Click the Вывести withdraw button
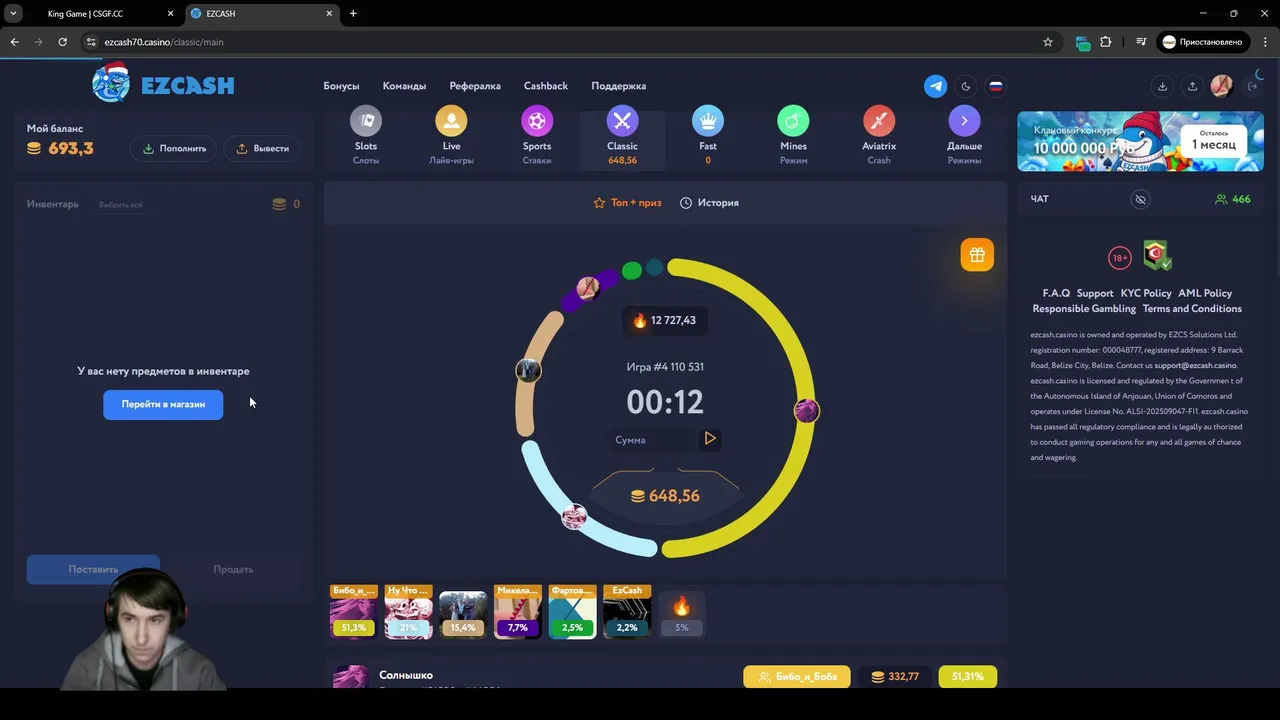This screenshot has width=1280, height=720. 262,148
